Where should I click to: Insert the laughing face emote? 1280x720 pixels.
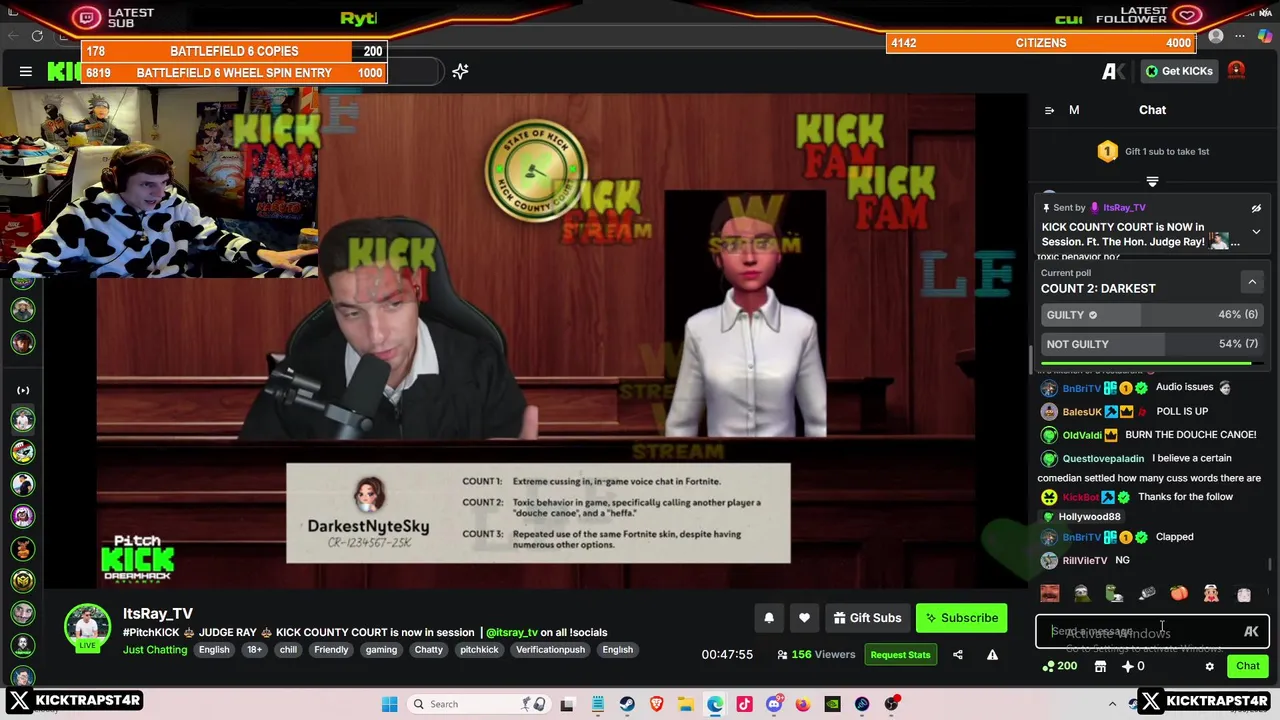coord(1050,594)
